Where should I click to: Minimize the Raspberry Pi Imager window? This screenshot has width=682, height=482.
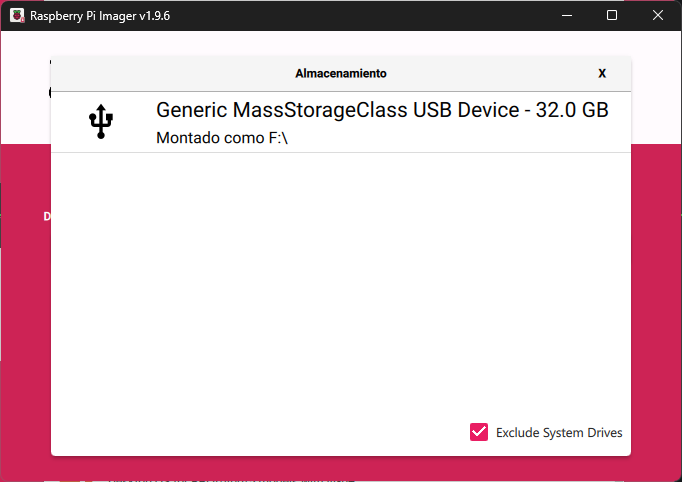(x=567, y=16)
